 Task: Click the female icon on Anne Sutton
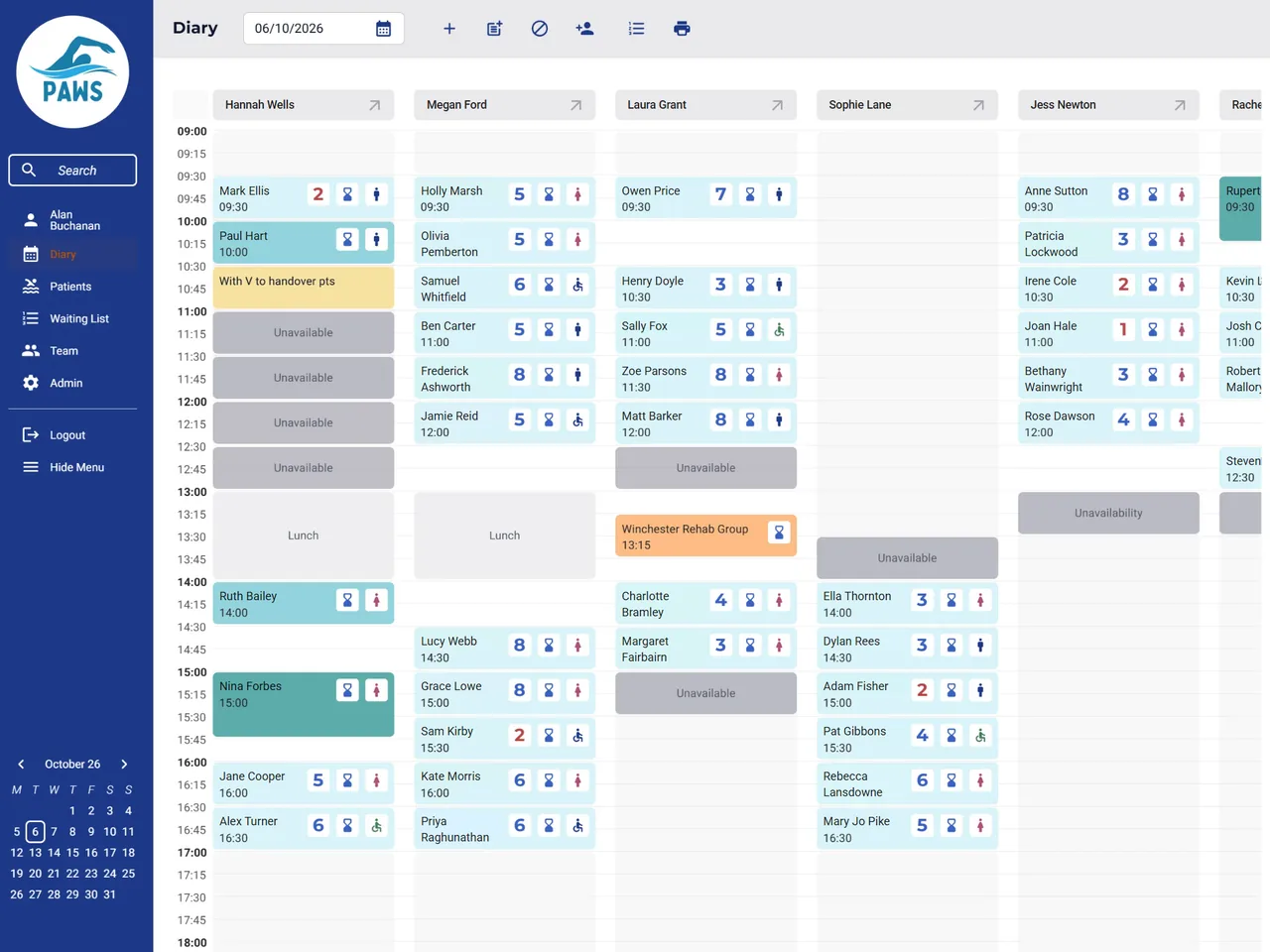(1181, 194)
